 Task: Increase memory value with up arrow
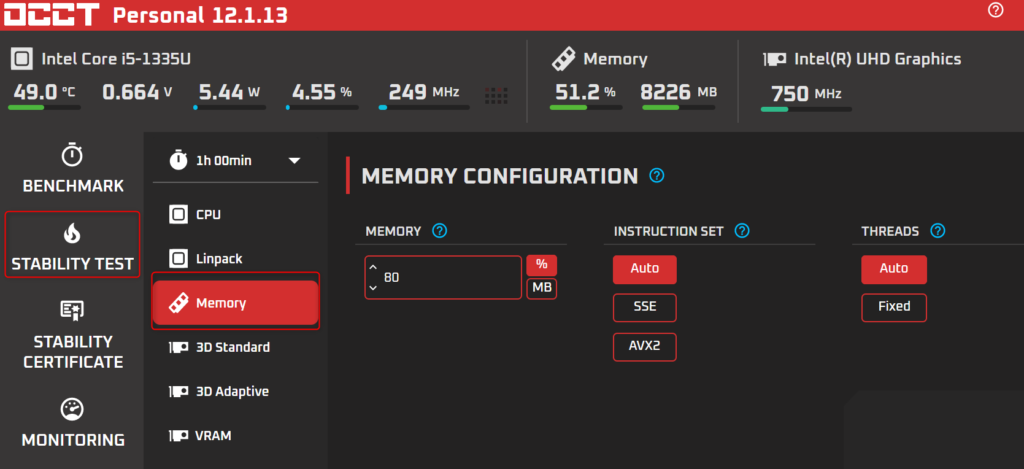click(374, 267)
